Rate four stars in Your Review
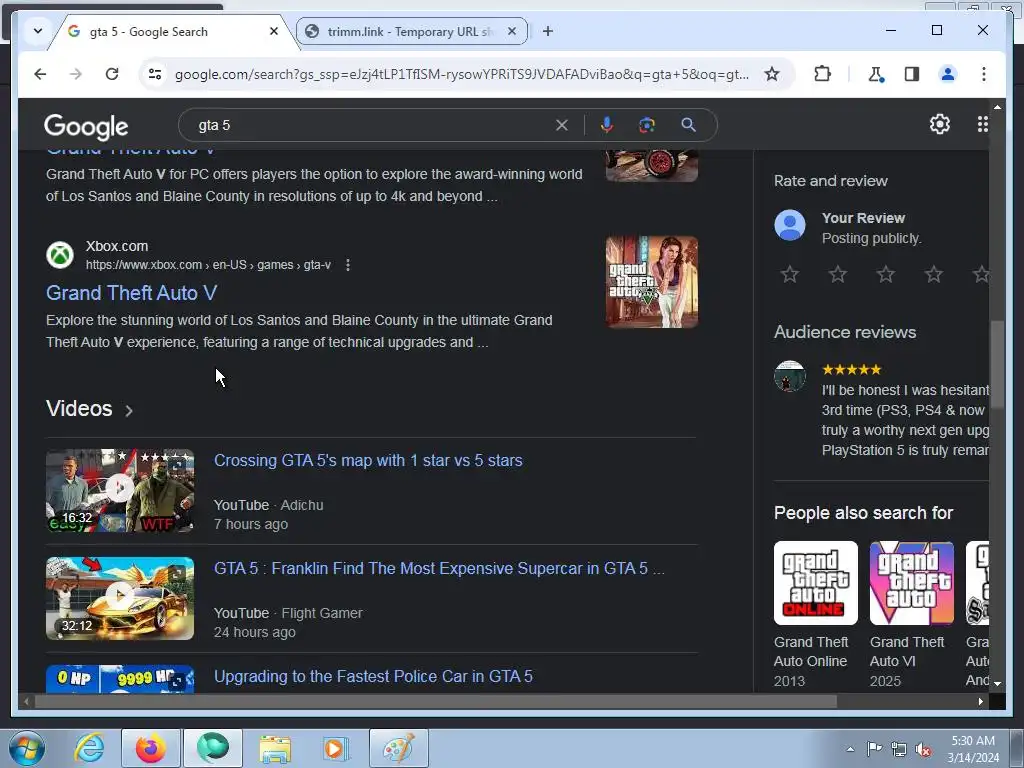Viewport: 1024px width, 768px height. [x=934, y=274]
